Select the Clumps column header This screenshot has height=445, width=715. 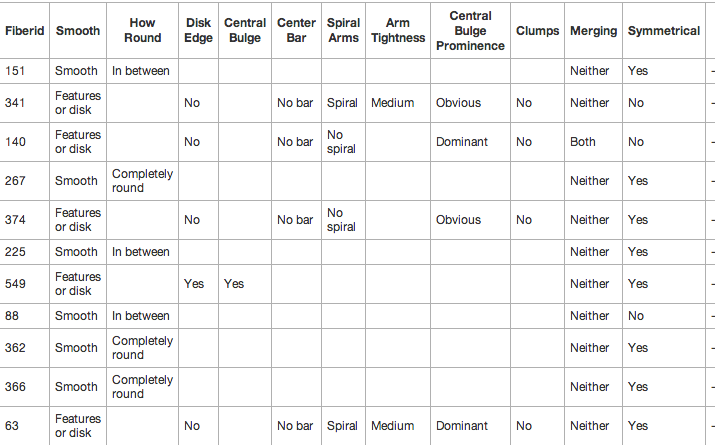pos(537,31)
